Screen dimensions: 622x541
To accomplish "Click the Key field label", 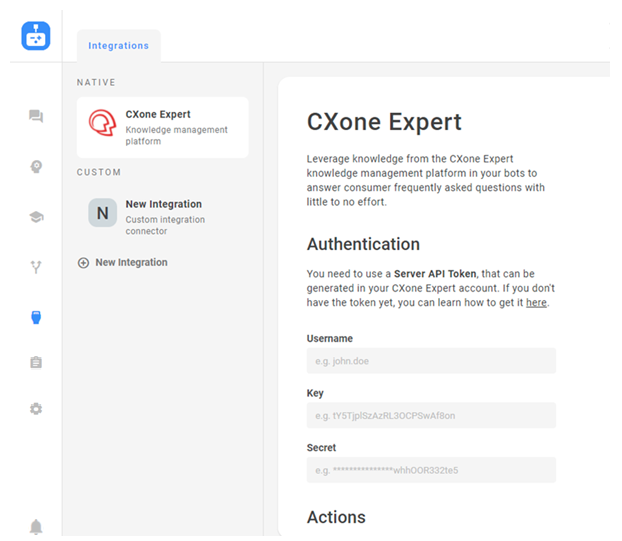I will click(315, 393).
